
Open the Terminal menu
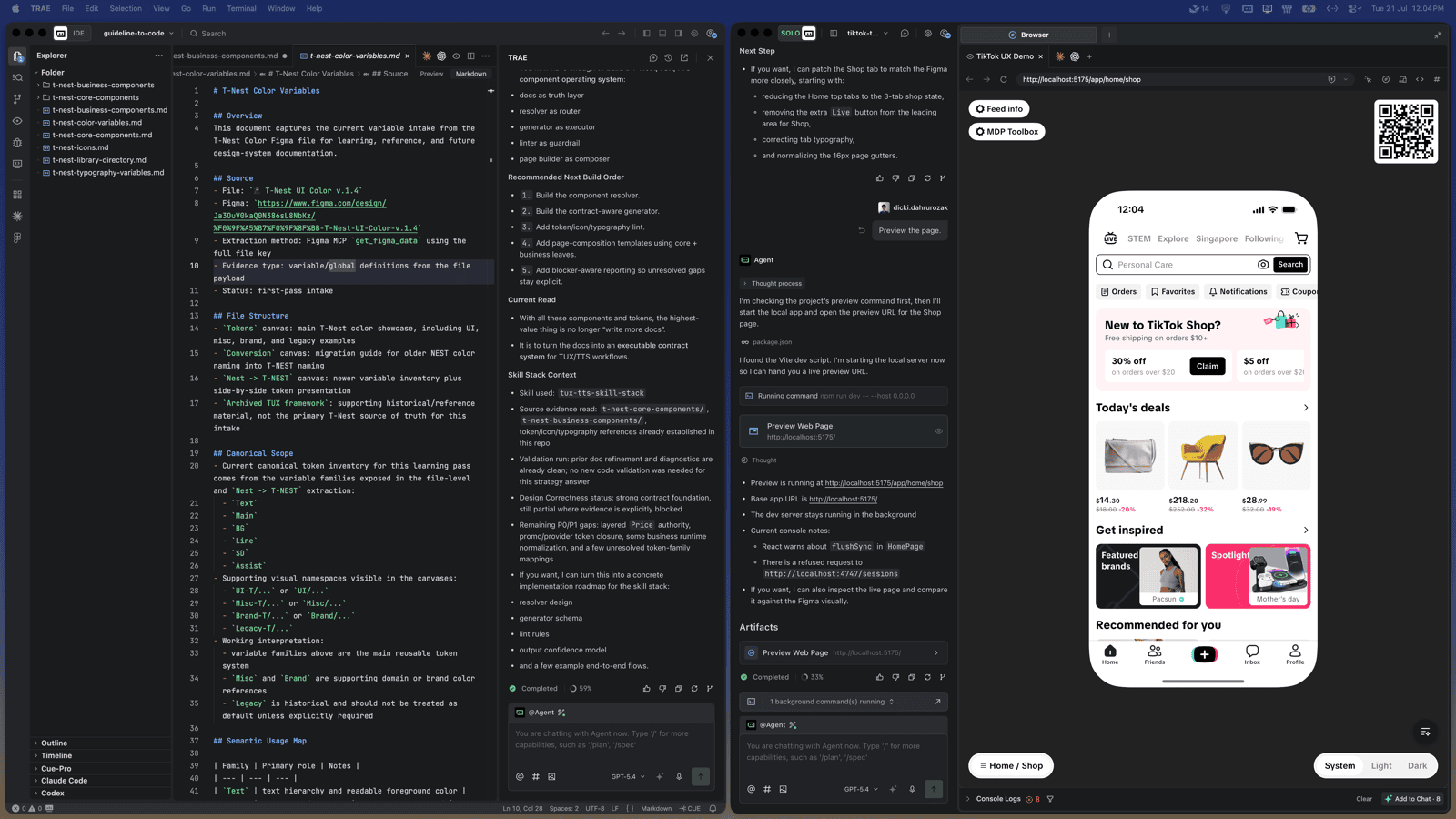point(241,8)
